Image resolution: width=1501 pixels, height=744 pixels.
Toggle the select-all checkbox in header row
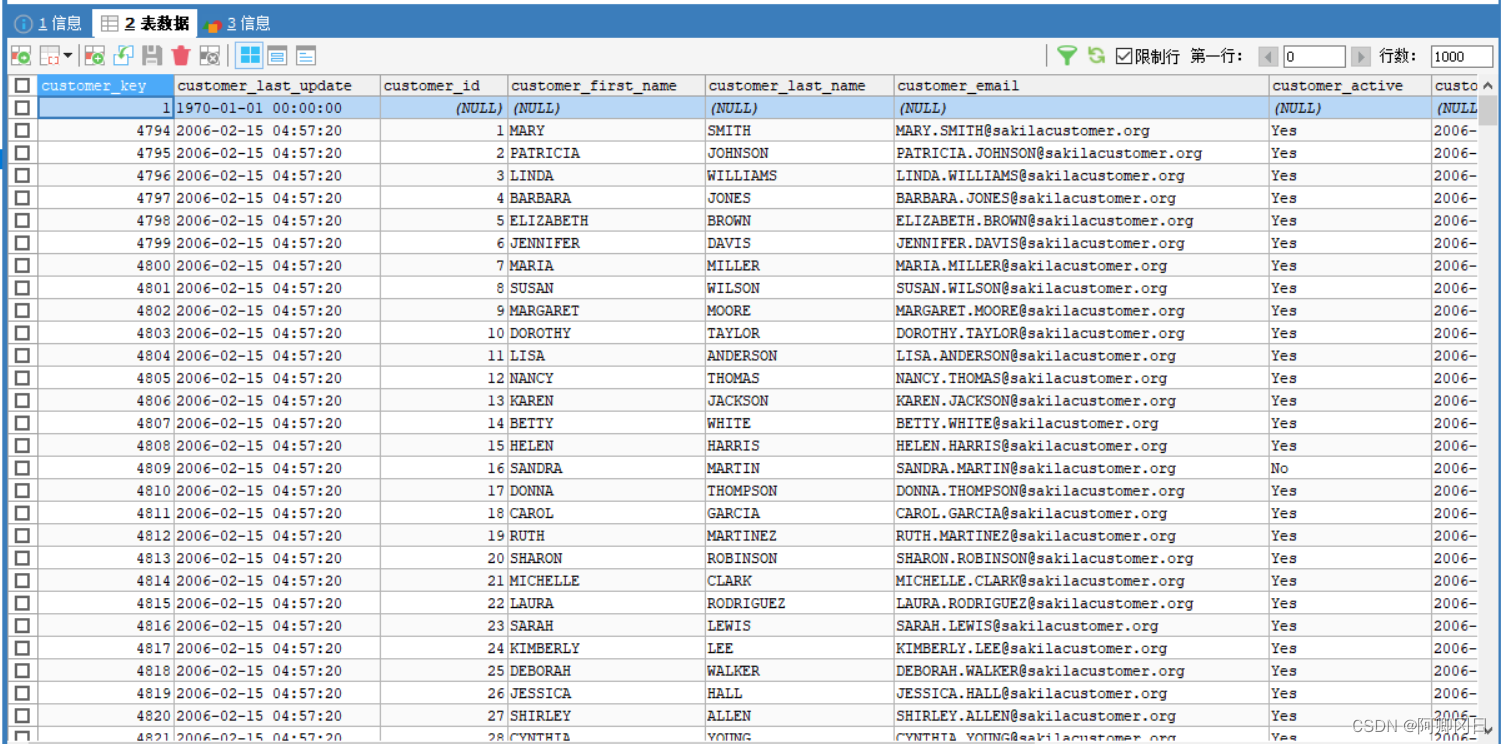[22, 86]
